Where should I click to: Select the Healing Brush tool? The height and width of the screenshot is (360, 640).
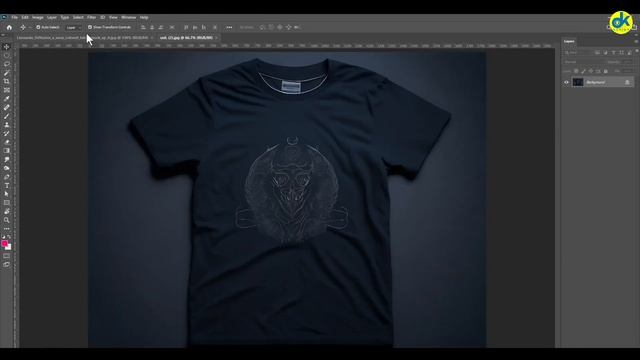tap(7, 107)
